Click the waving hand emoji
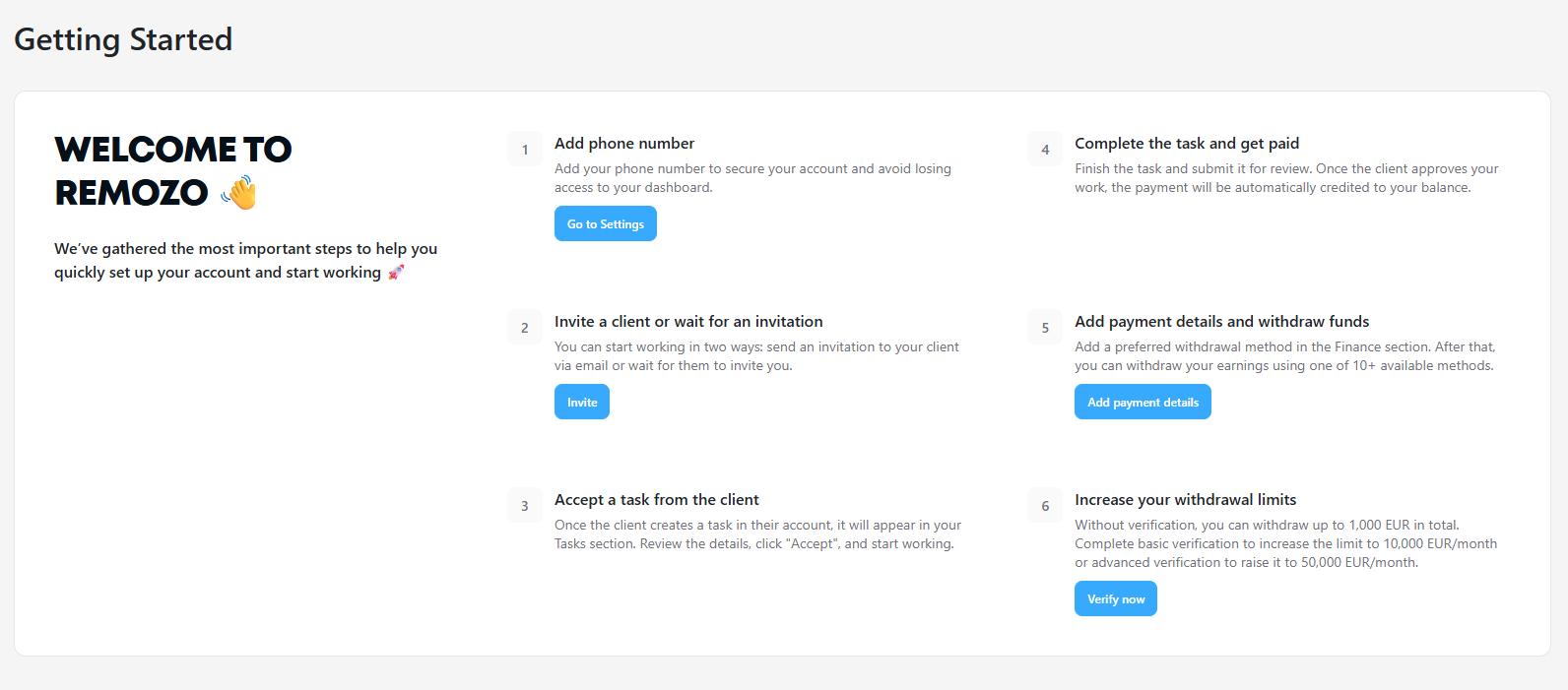 click(x=239, y=193)
